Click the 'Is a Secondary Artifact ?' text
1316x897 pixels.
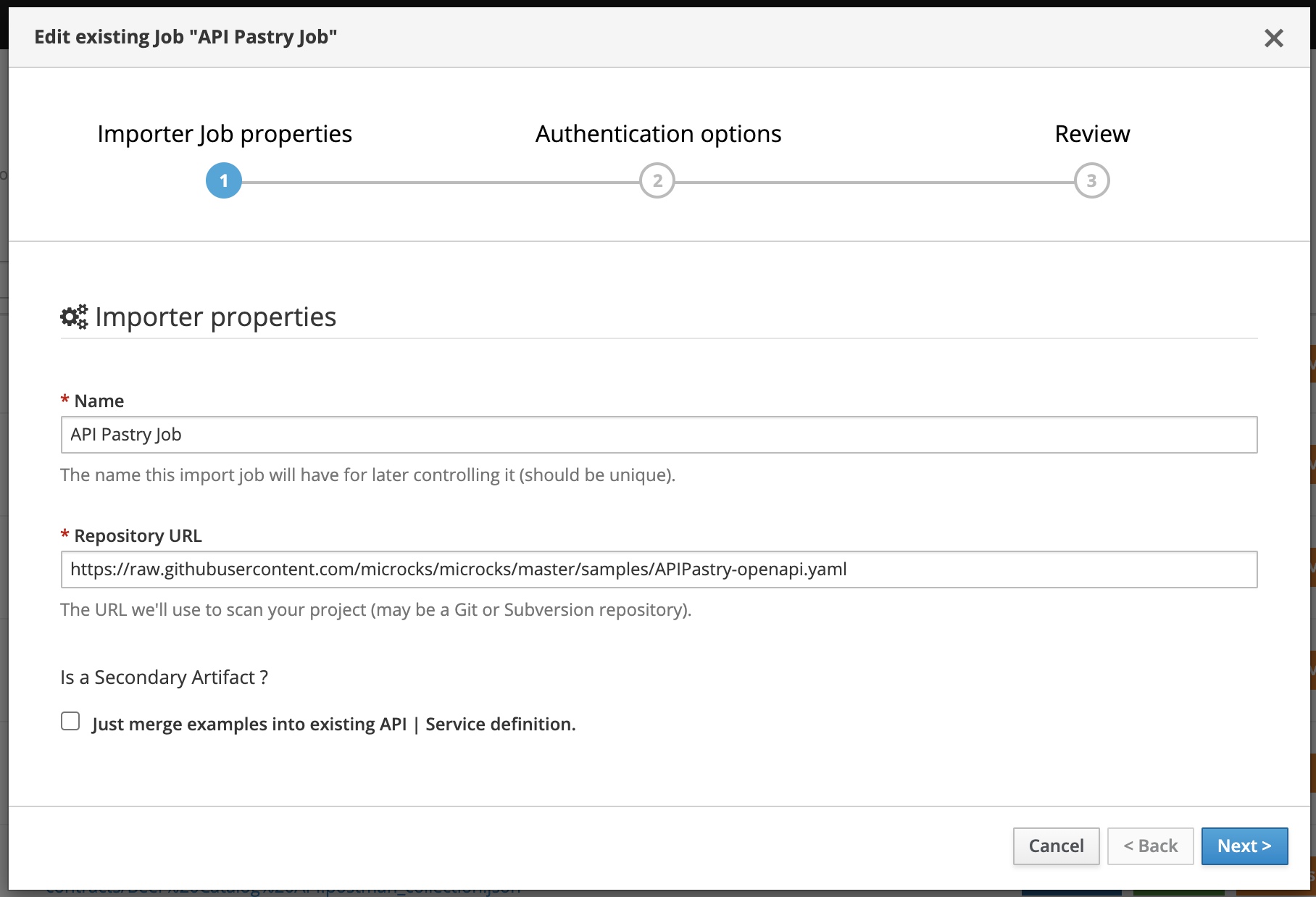(x=164, y=677)
